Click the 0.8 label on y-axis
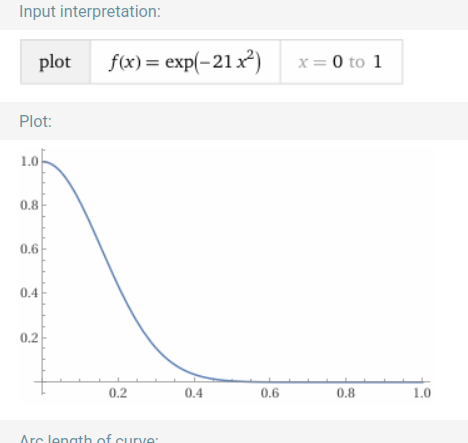 pyautogui.click(x=29, y=205)
